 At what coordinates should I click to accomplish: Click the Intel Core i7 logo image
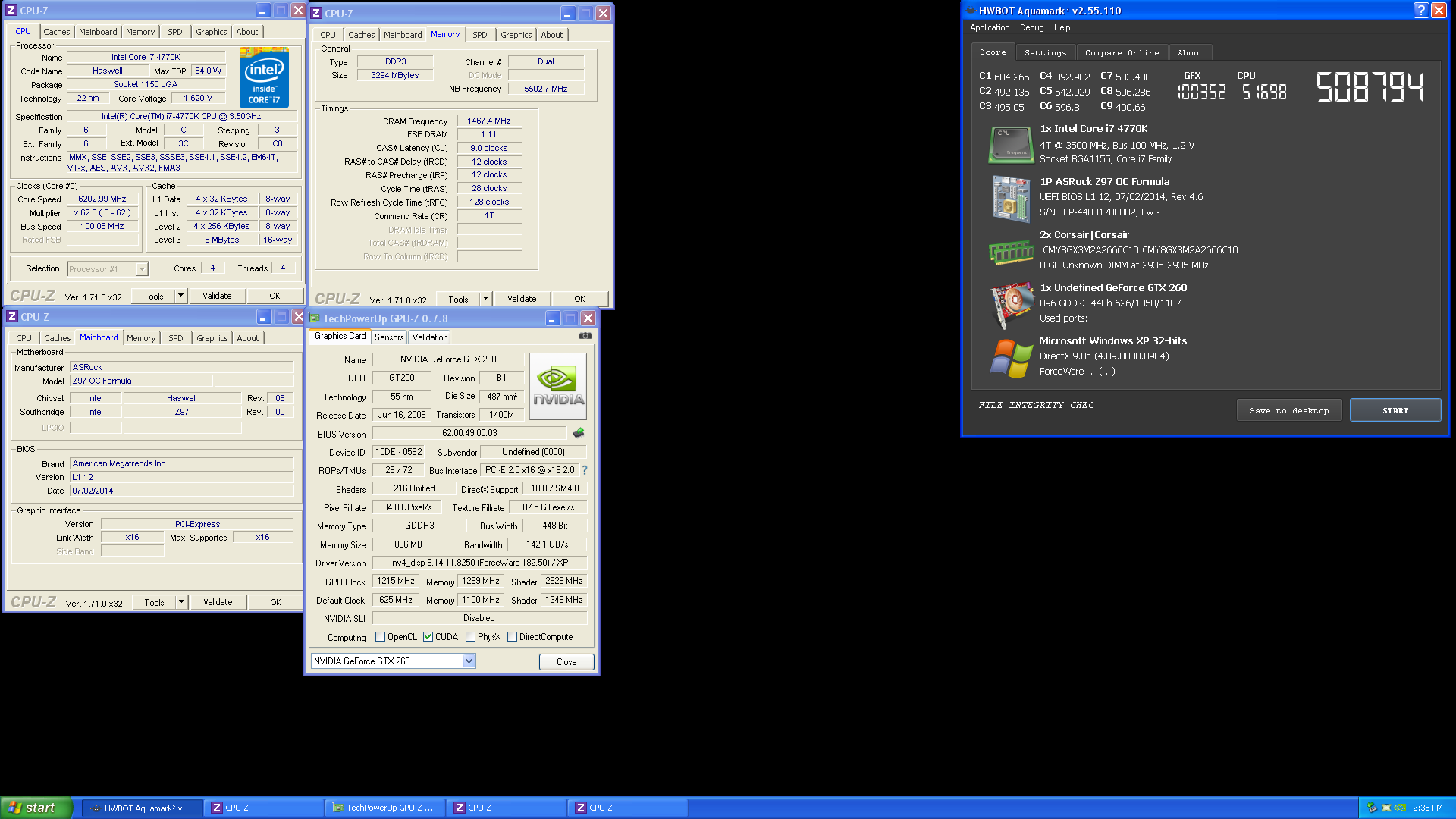coord(264,77)
